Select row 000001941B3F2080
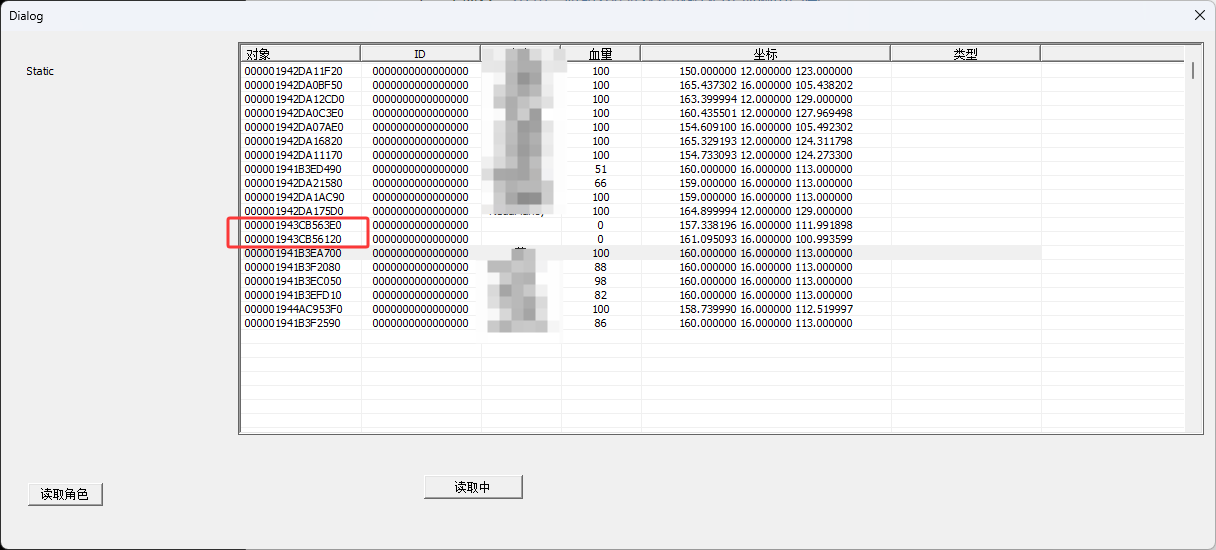1216x550 pixels. 641,267
